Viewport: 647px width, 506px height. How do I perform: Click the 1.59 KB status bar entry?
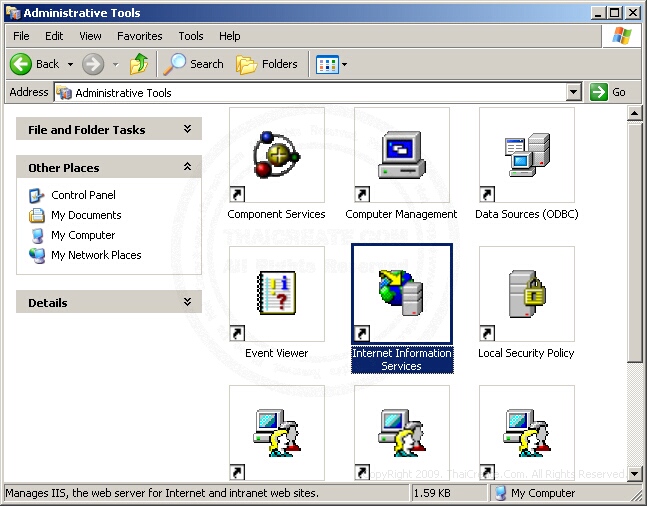tap(432, 493)
